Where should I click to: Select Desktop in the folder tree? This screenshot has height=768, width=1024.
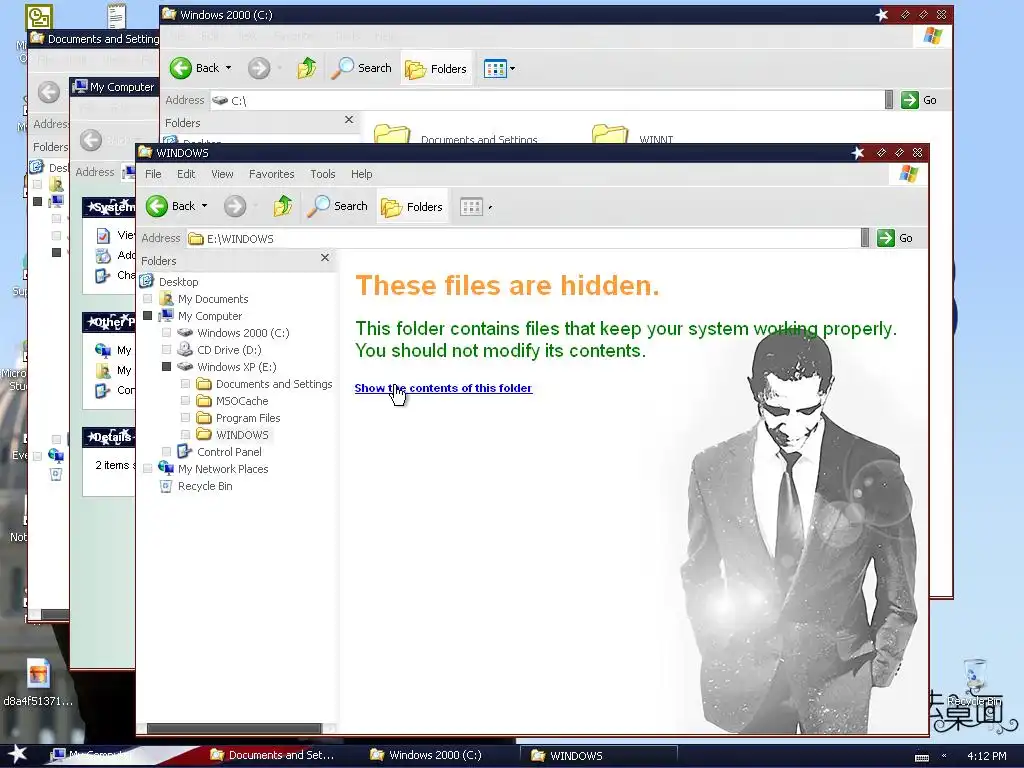coord(178,282)
